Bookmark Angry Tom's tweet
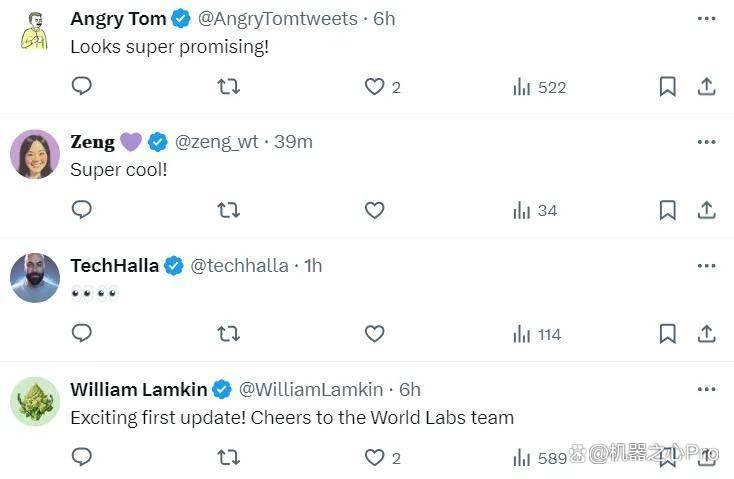Viewport: 734px width, 479px height. pos(668,87)
